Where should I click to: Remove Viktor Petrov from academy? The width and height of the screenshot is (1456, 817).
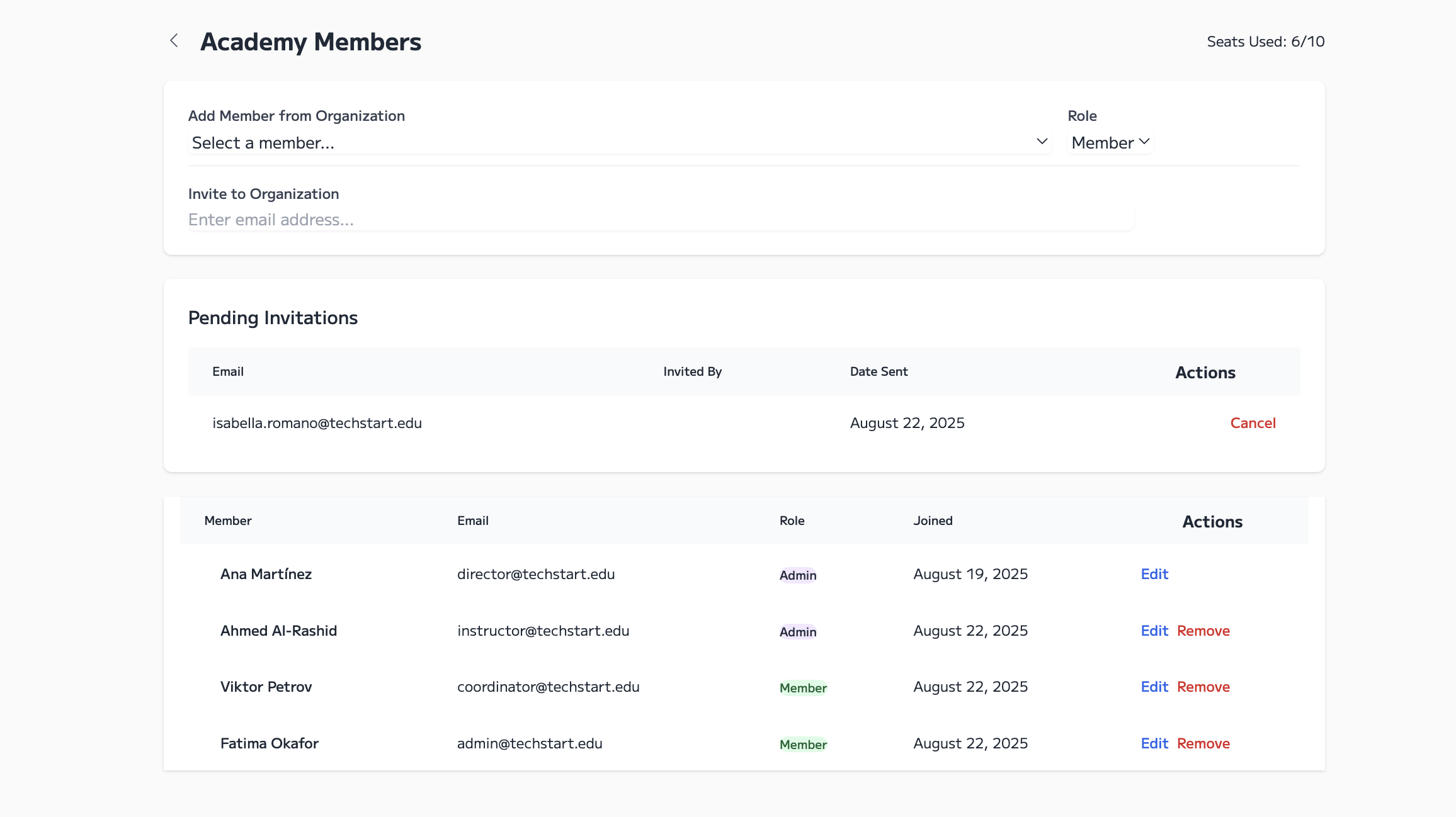1203,687
